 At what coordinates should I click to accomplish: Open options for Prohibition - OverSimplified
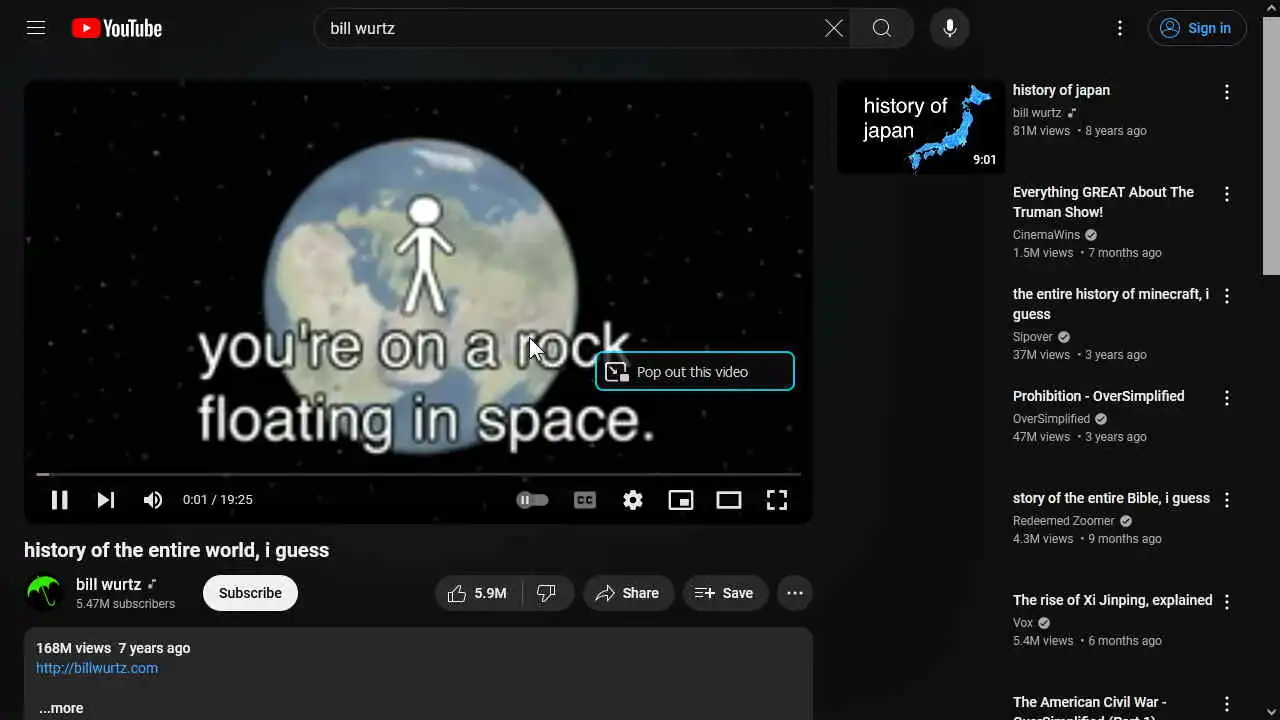[1227, 398]
